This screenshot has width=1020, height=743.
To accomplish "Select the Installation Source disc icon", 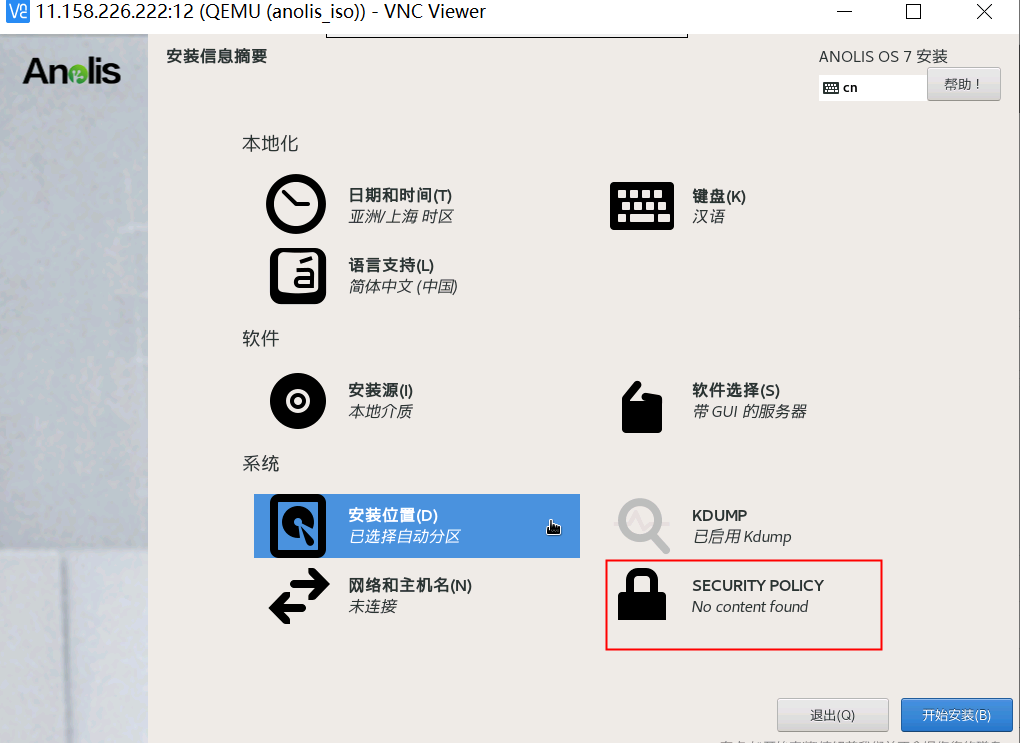I will pyautogui.click(x=298, y=401).
